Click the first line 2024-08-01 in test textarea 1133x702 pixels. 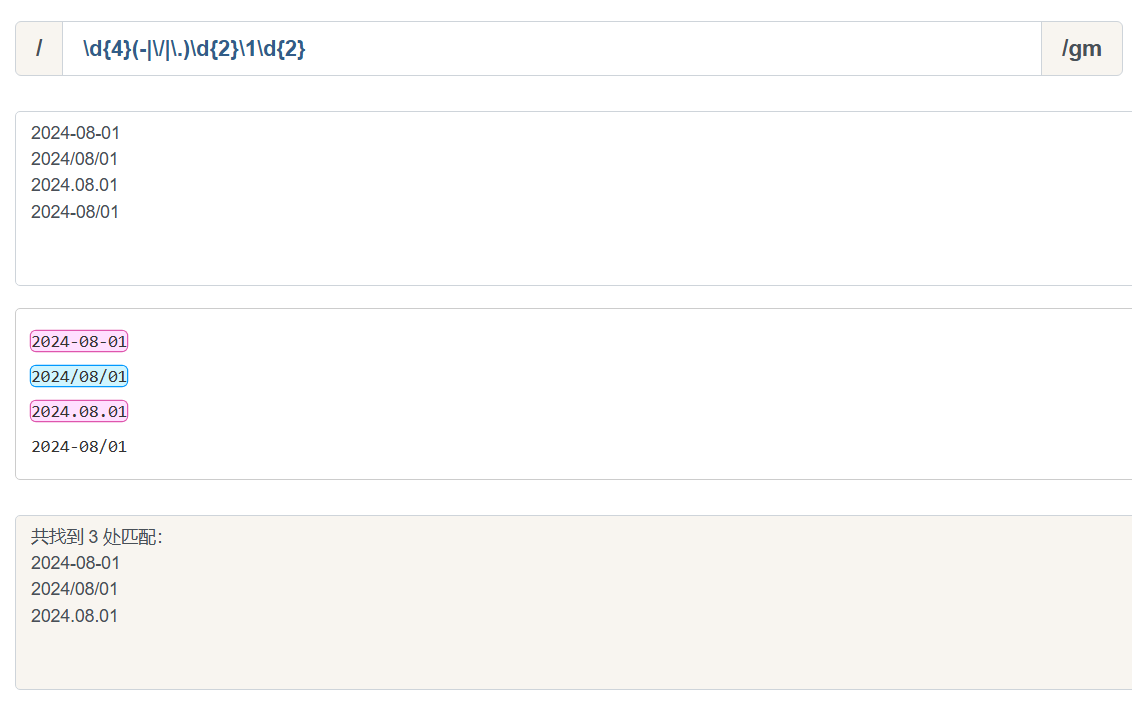coord(75,133)
